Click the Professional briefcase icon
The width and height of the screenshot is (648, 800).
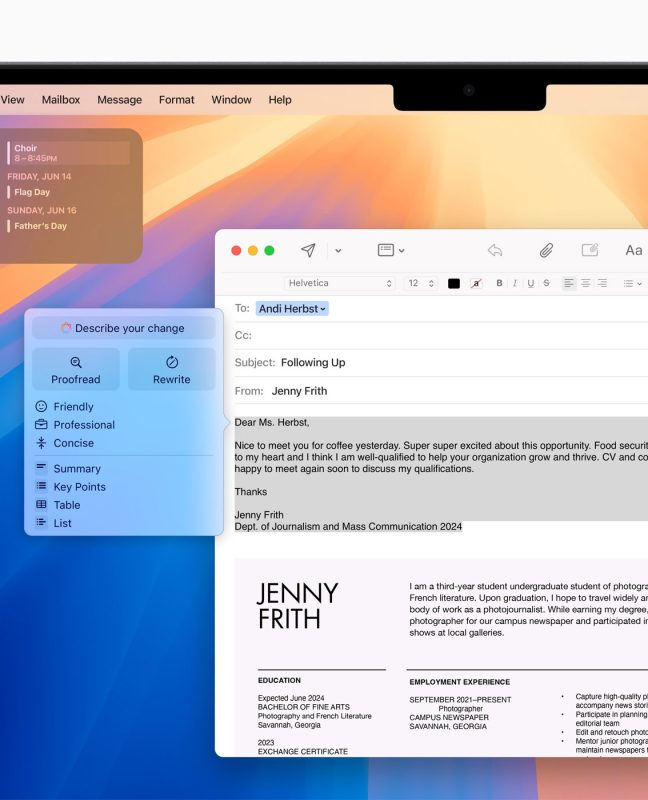point(41,424)
